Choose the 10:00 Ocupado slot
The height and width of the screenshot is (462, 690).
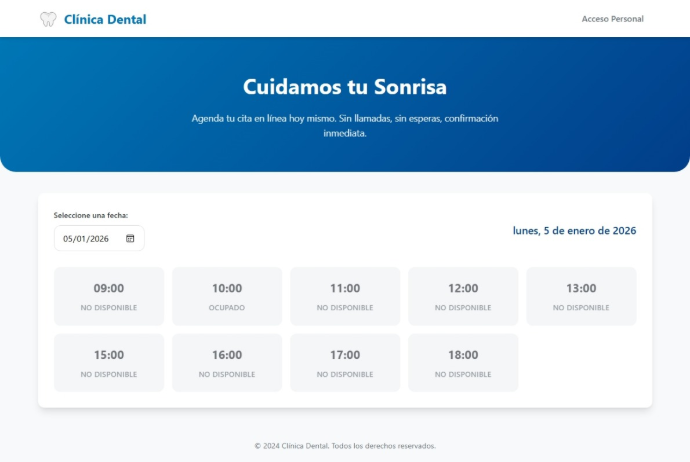(227, 296)
